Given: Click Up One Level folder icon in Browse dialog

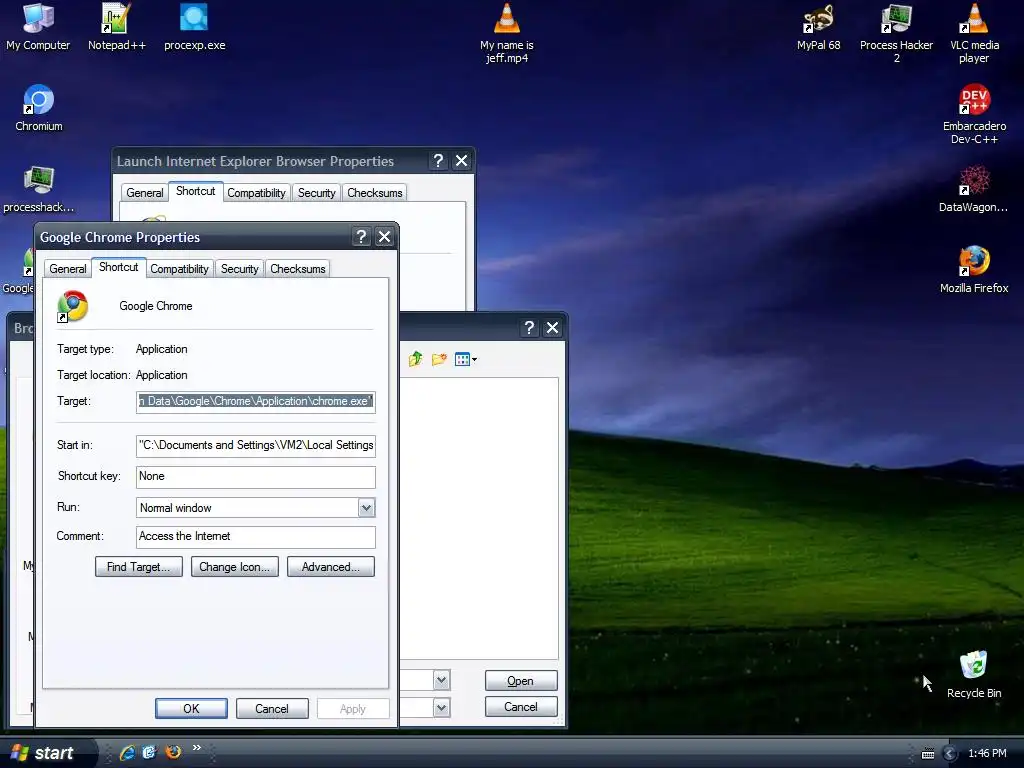Looking at the screenshot, I should pyautogui.click(x=415, y=359).
